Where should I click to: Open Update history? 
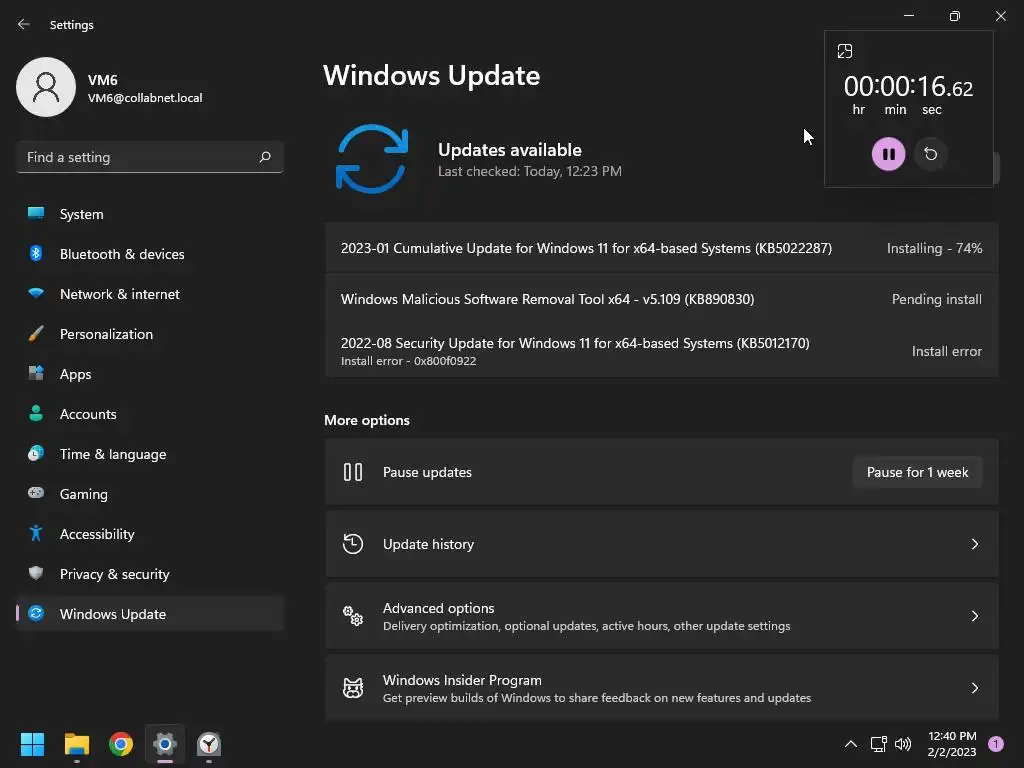(x=662, y=544)
